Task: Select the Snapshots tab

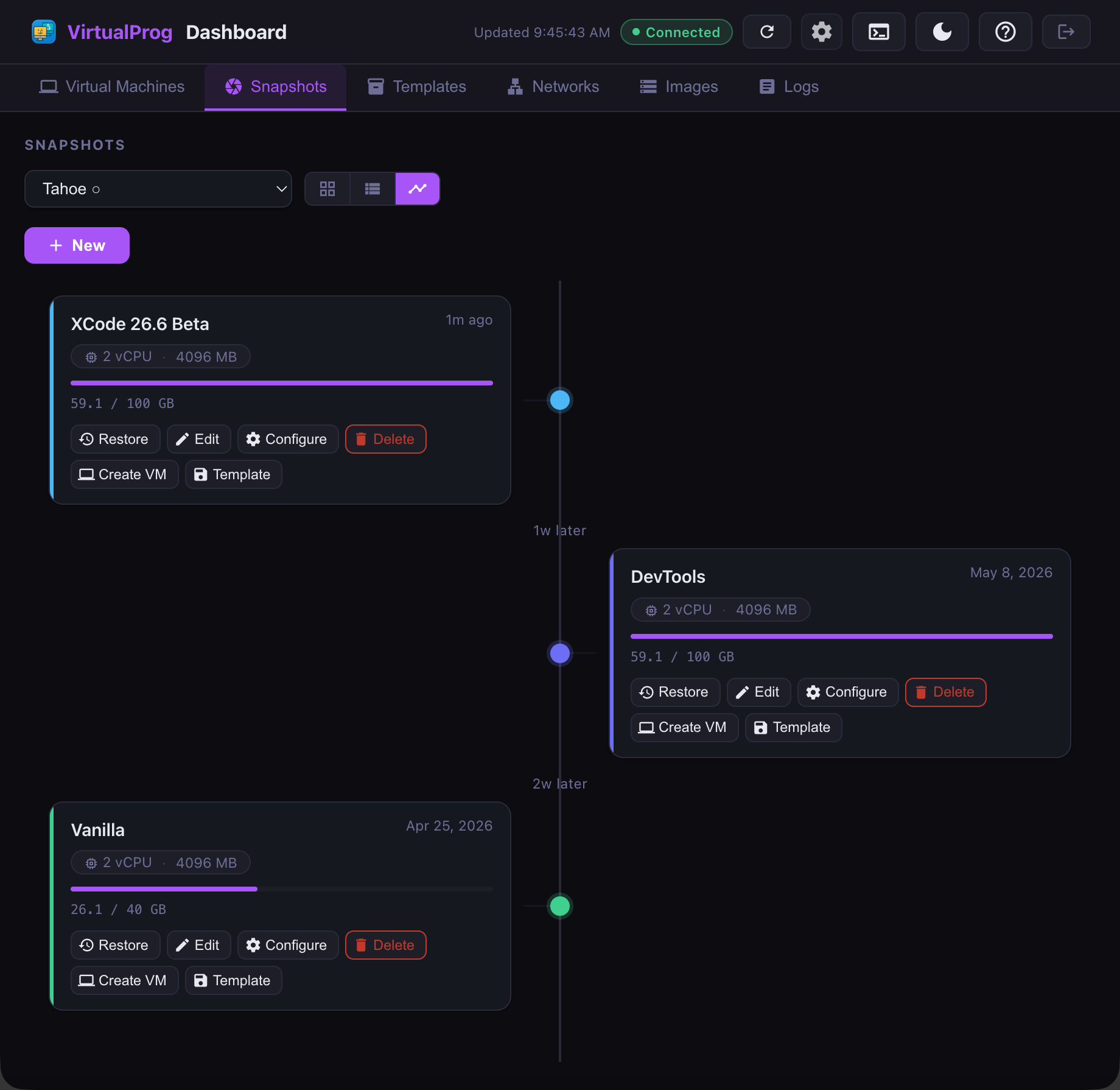Action: point(276,86)
